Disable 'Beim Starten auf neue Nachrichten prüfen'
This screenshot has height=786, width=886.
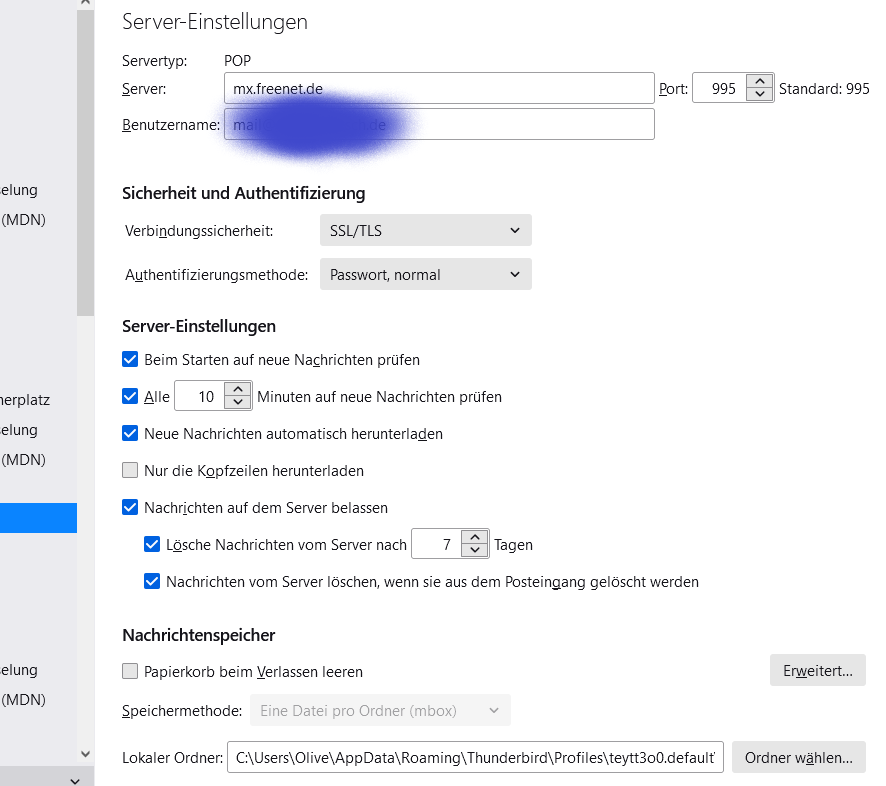coord(130,359)
